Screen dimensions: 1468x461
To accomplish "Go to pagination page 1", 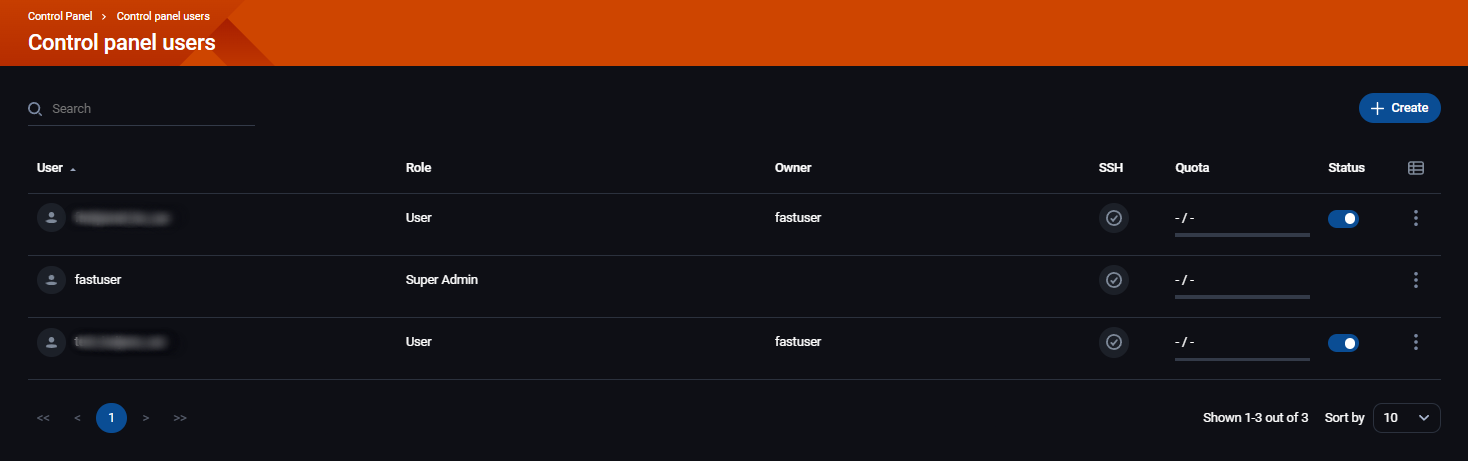I will [111, 418].
